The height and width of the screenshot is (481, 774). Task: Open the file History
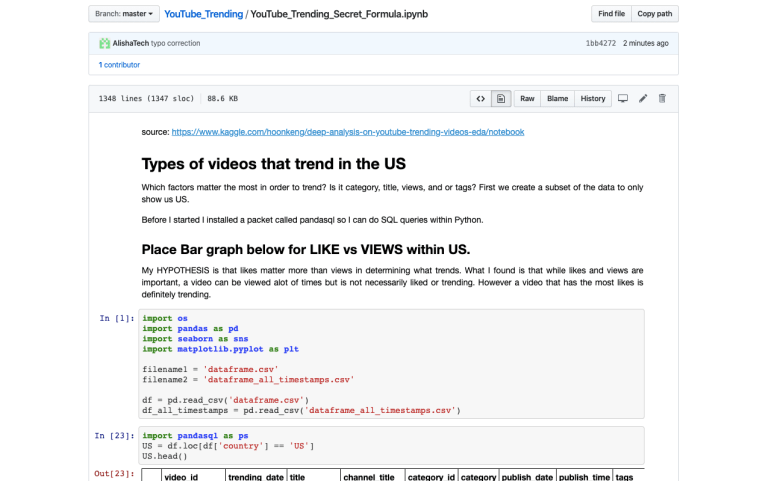pyautogui.click(x=593, y=99)
